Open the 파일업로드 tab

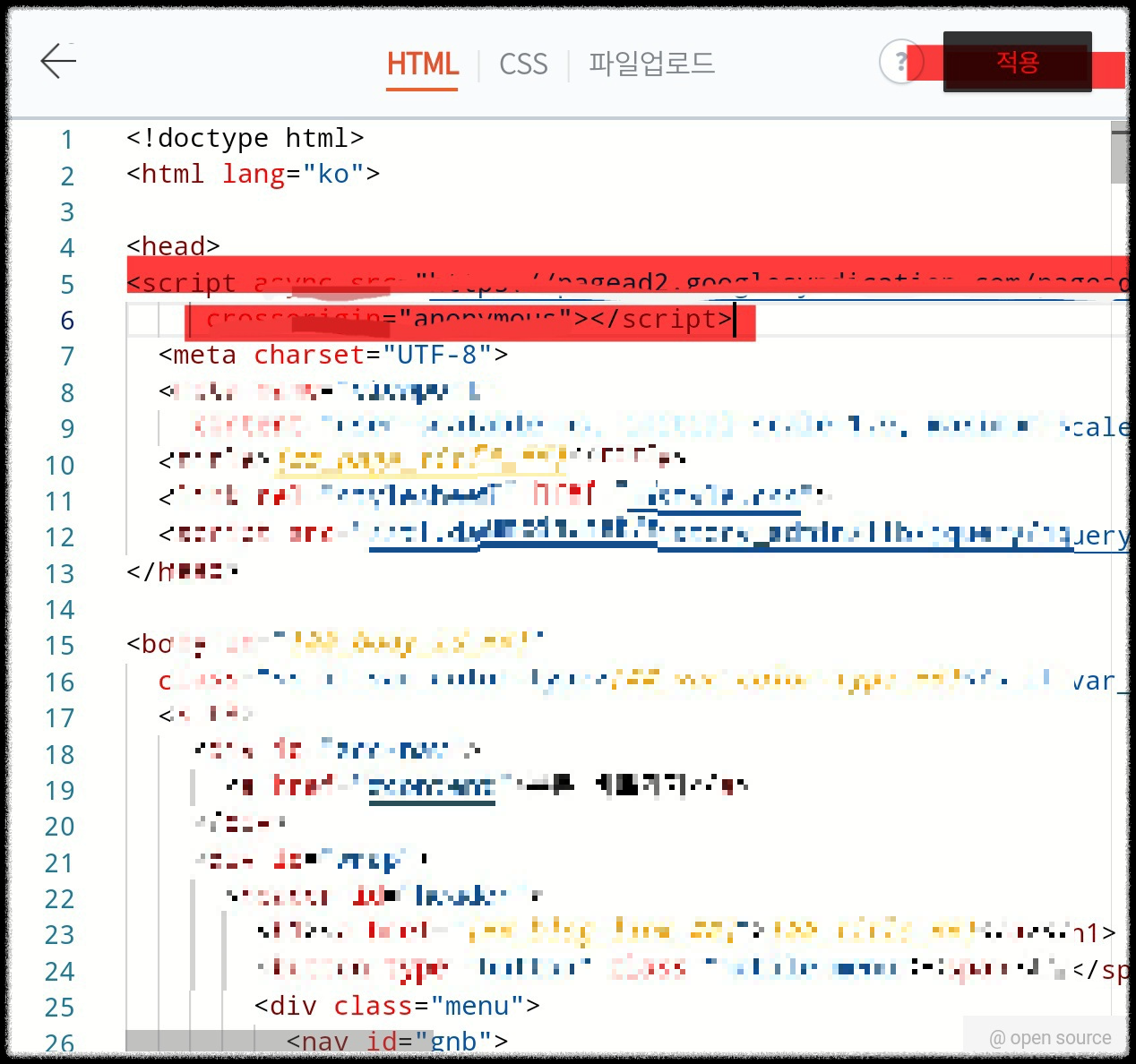pos(651,64)
